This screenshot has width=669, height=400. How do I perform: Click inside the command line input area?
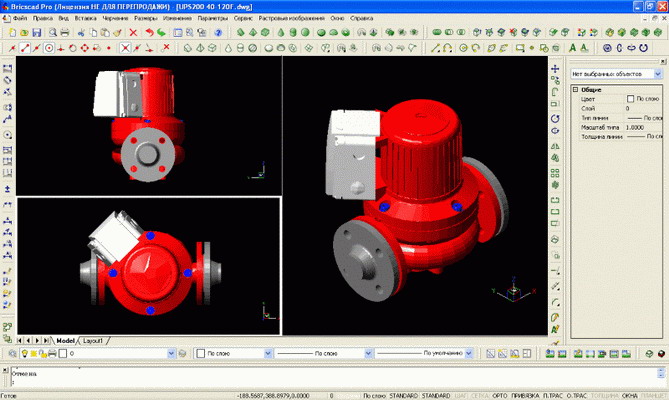(x=333, y=382)
